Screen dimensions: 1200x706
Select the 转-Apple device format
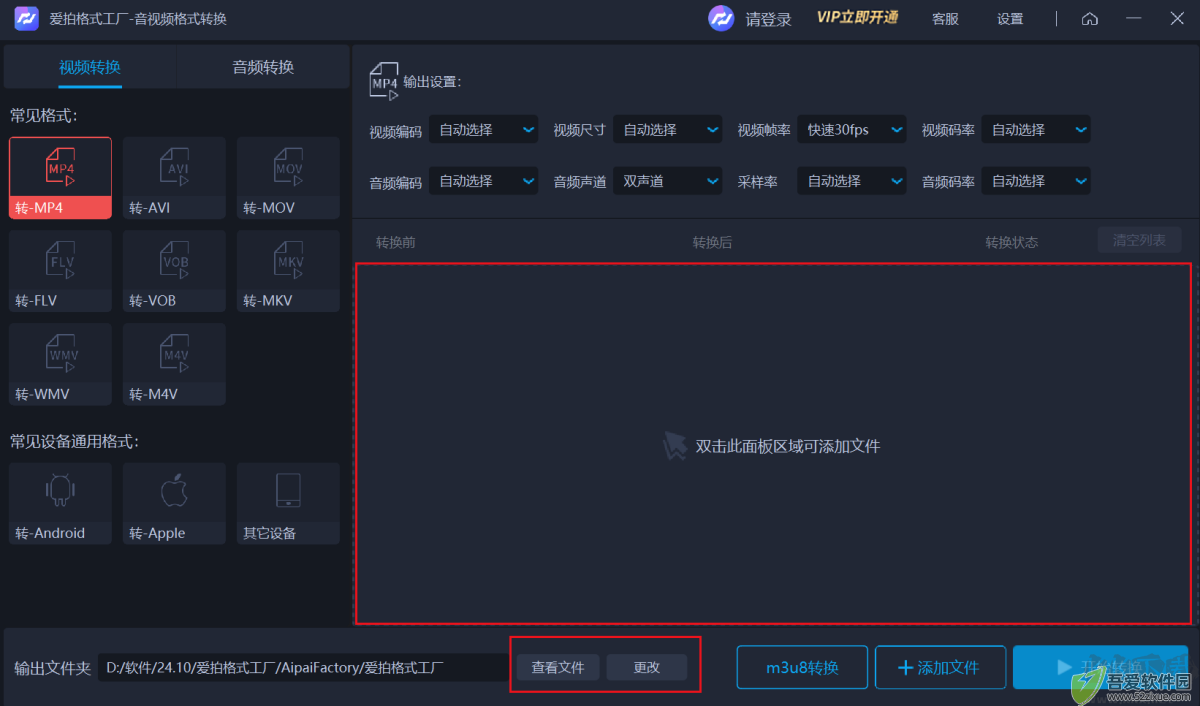pos(174,503)
